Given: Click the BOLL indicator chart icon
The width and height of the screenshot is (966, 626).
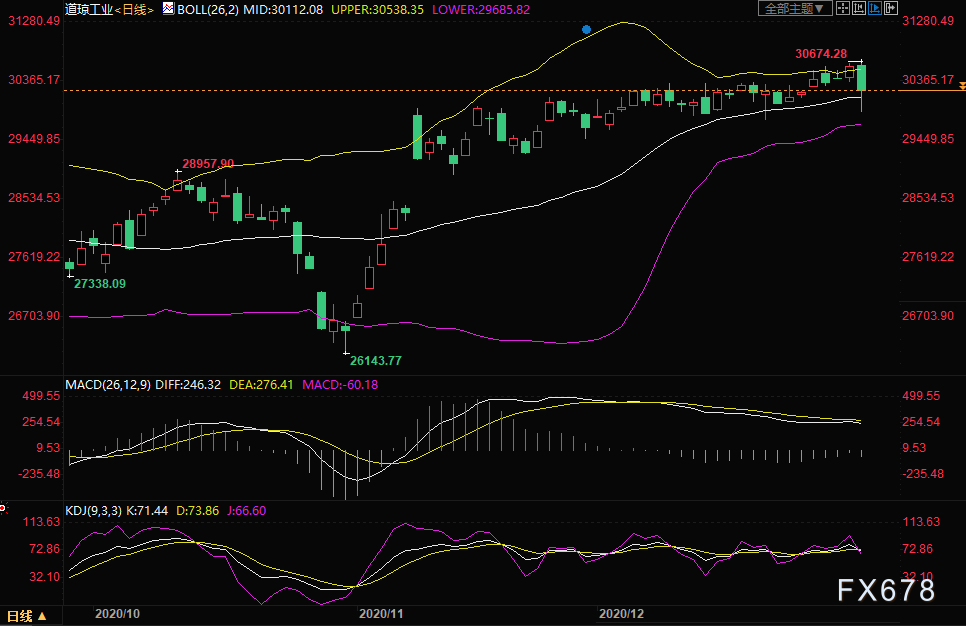Looking at the screenshot, I should click(x=168, y=9).
